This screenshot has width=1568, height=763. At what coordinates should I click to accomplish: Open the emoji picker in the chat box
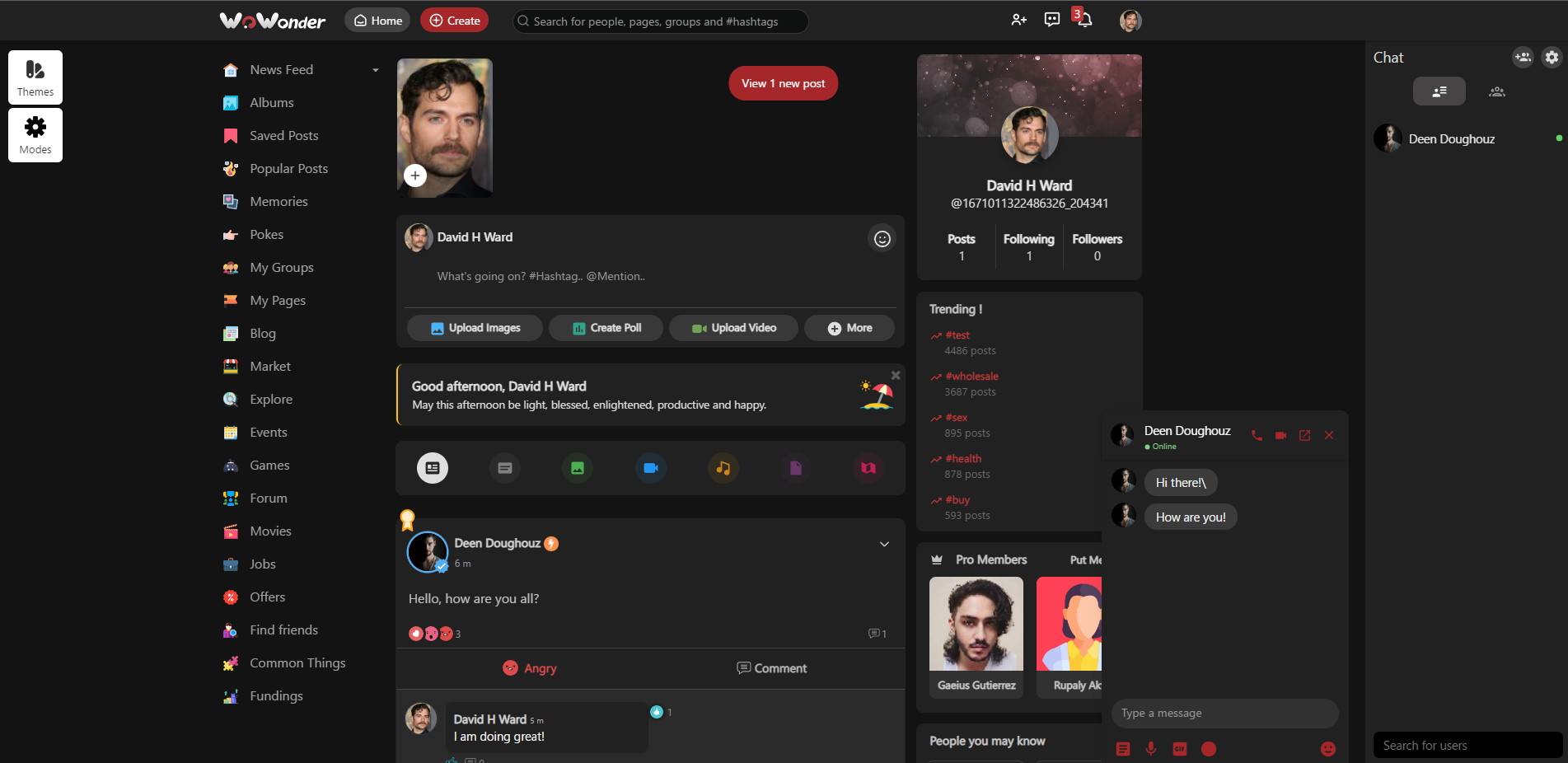[1328, 749]
